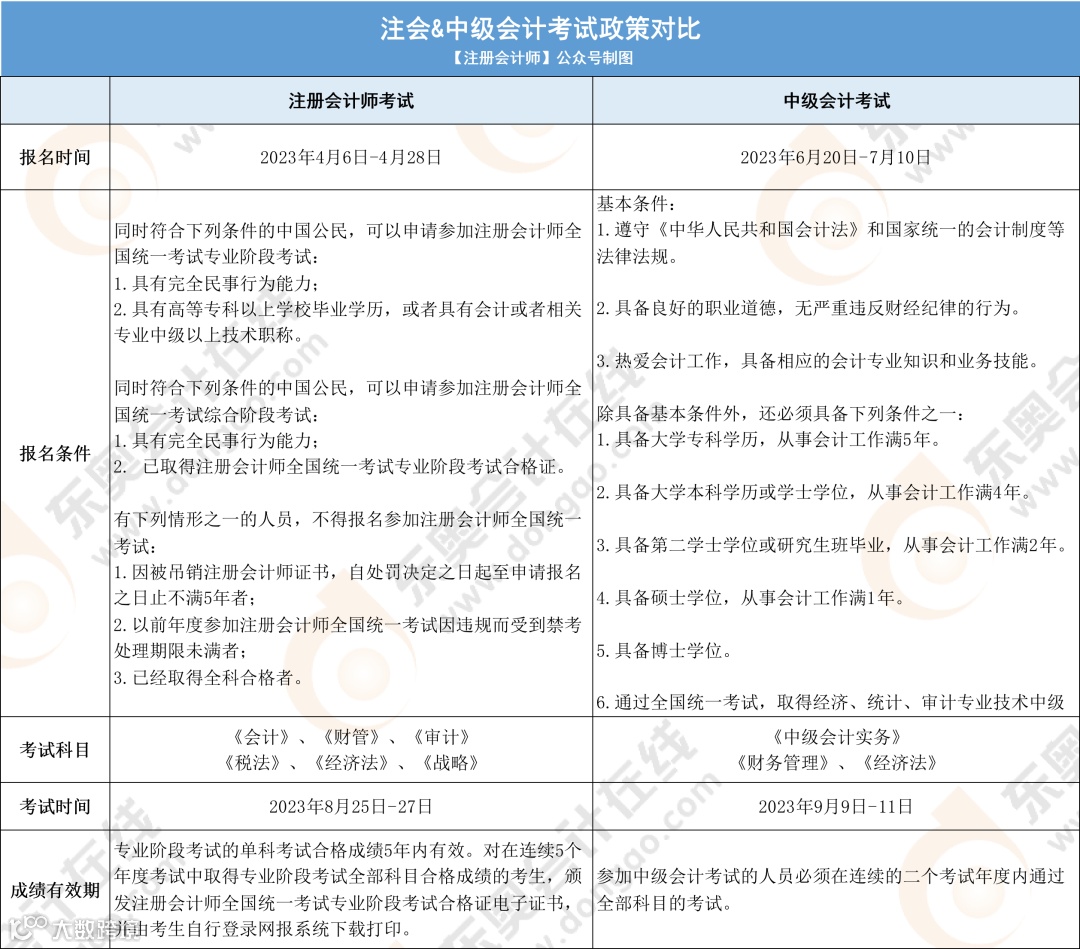This screenshot has width=1080, height=949.
Task: Click the title '注会&中级会计考试政策对比'
Action: pos(540,28)
